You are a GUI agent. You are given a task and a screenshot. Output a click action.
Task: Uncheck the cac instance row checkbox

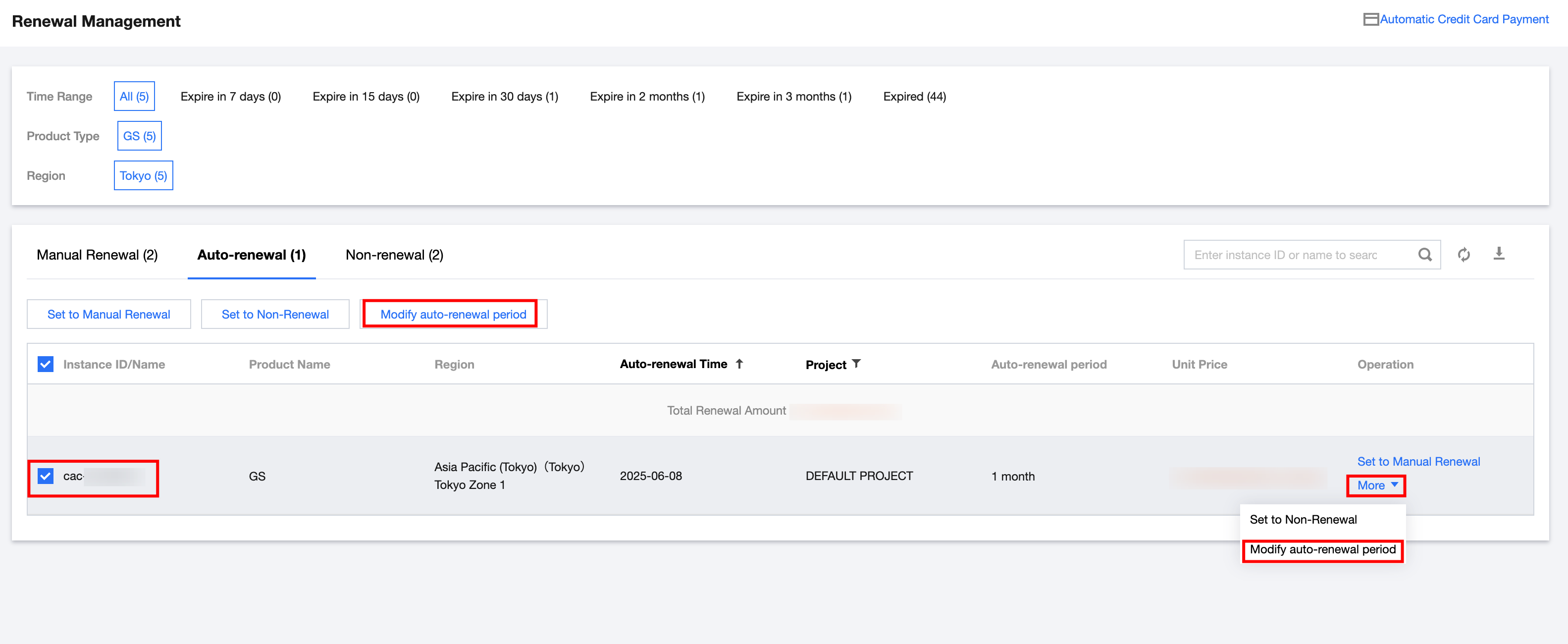coord(46,476)
